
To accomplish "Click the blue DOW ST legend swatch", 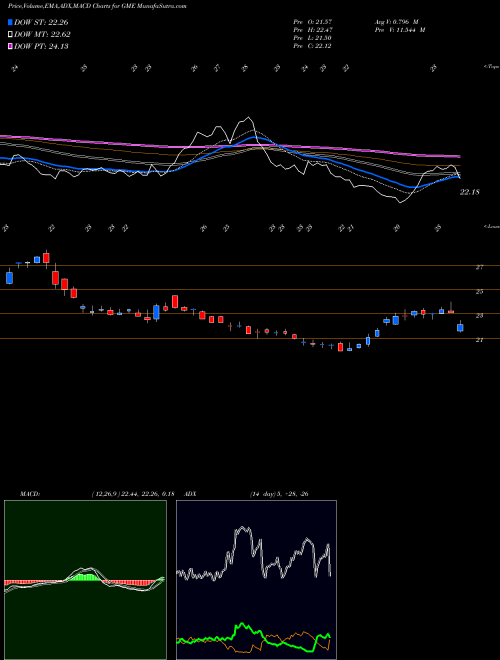I will 10,22.
